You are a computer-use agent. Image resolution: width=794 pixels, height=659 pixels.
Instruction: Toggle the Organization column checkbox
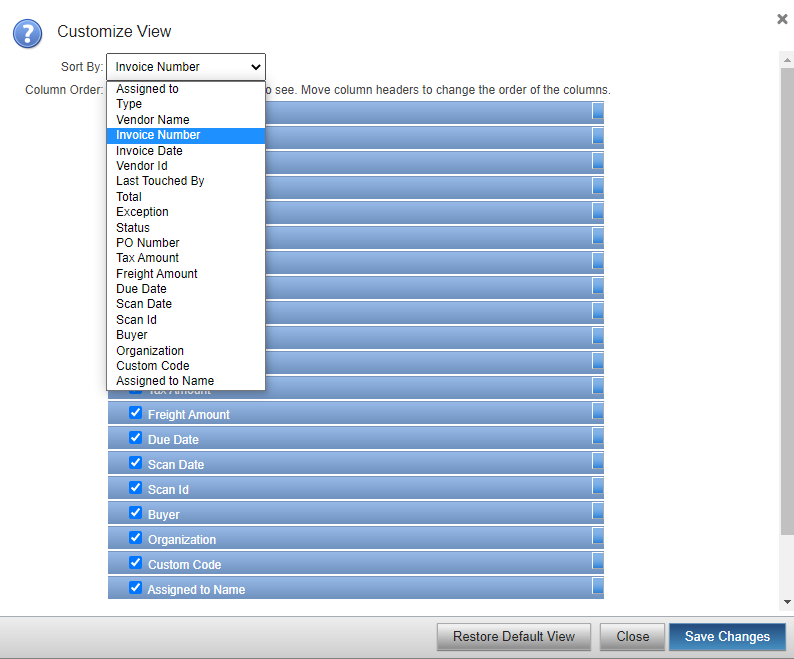(x=135, y=537)
